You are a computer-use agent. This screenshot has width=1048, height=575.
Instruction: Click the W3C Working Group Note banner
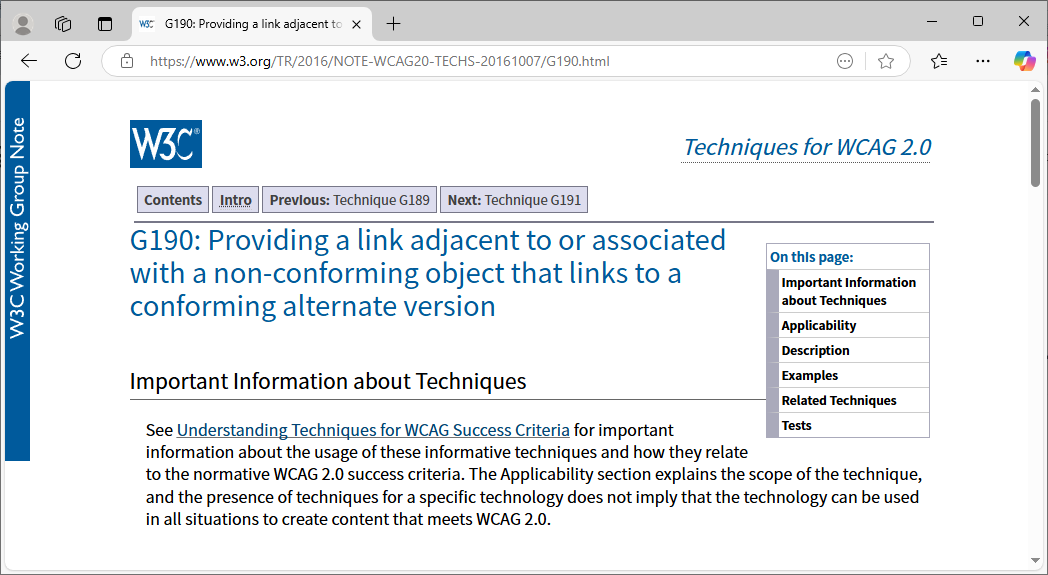(17, 271)
